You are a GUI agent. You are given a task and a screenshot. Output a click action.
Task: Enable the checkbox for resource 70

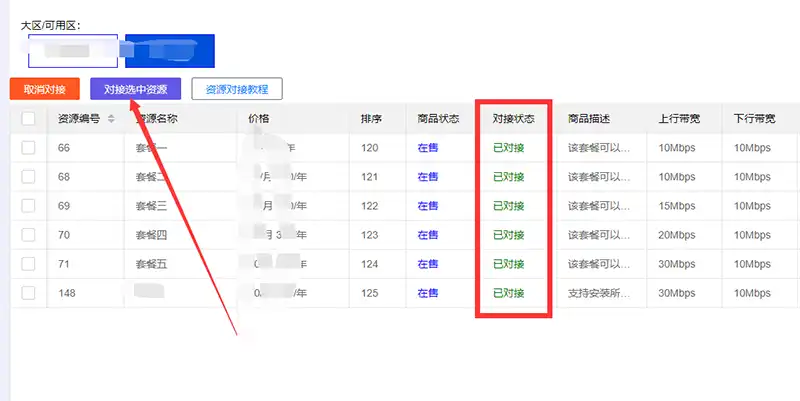coord(28,235)
